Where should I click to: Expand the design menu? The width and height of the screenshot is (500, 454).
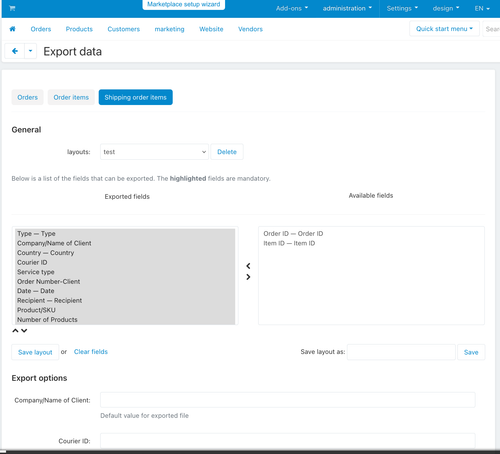(x=446, y=8)
